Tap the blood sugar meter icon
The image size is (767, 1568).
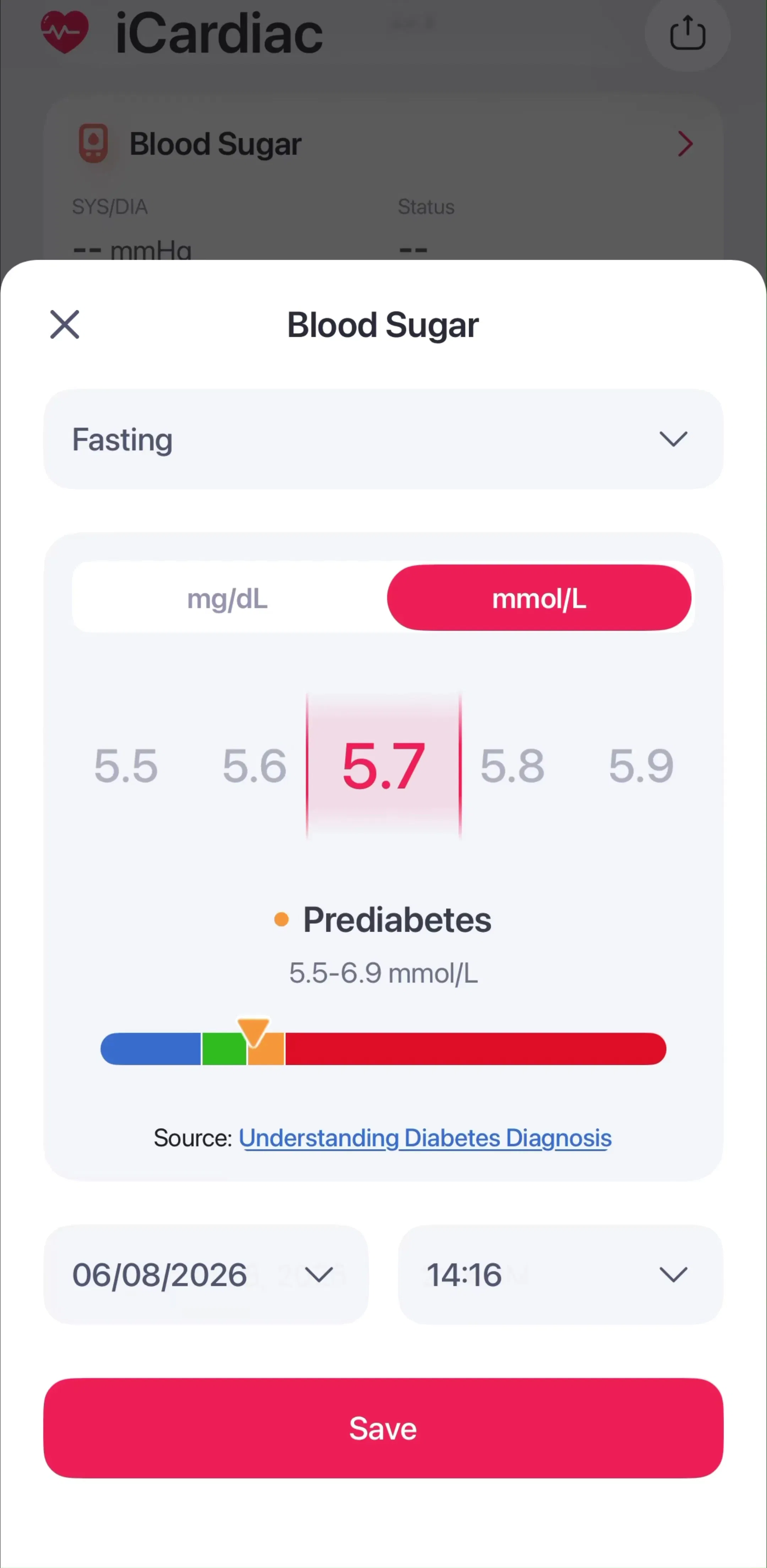point(94,144)
